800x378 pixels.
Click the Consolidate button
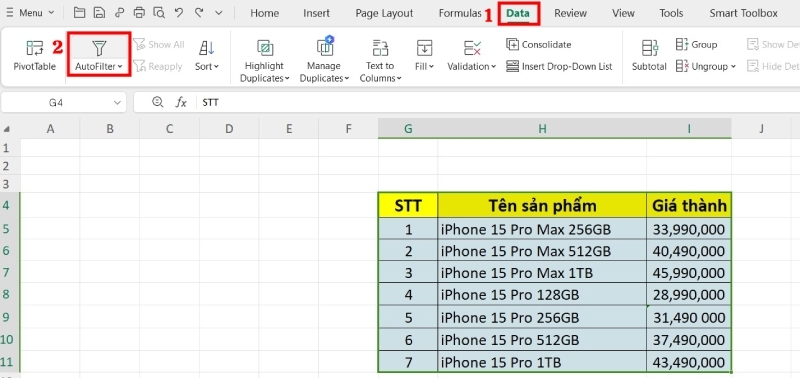point(539,44)
